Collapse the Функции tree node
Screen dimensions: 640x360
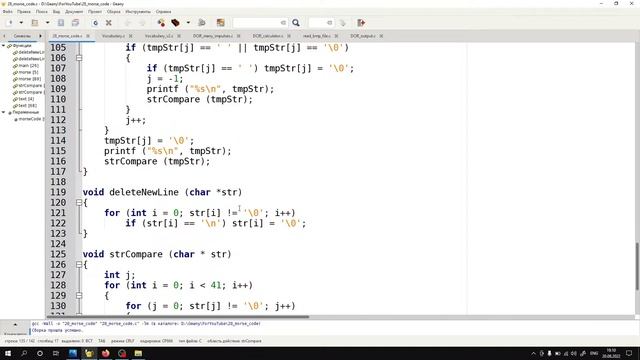(3, 46)
